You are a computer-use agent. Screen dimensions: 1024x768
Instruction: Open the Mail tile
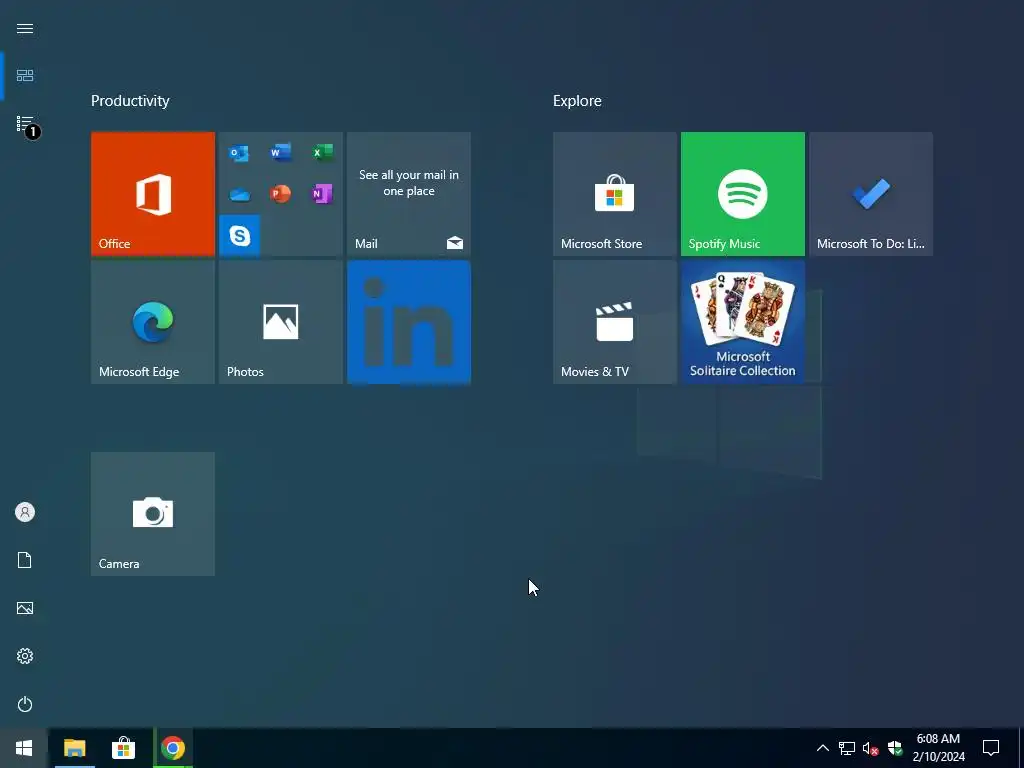(409, 194)
